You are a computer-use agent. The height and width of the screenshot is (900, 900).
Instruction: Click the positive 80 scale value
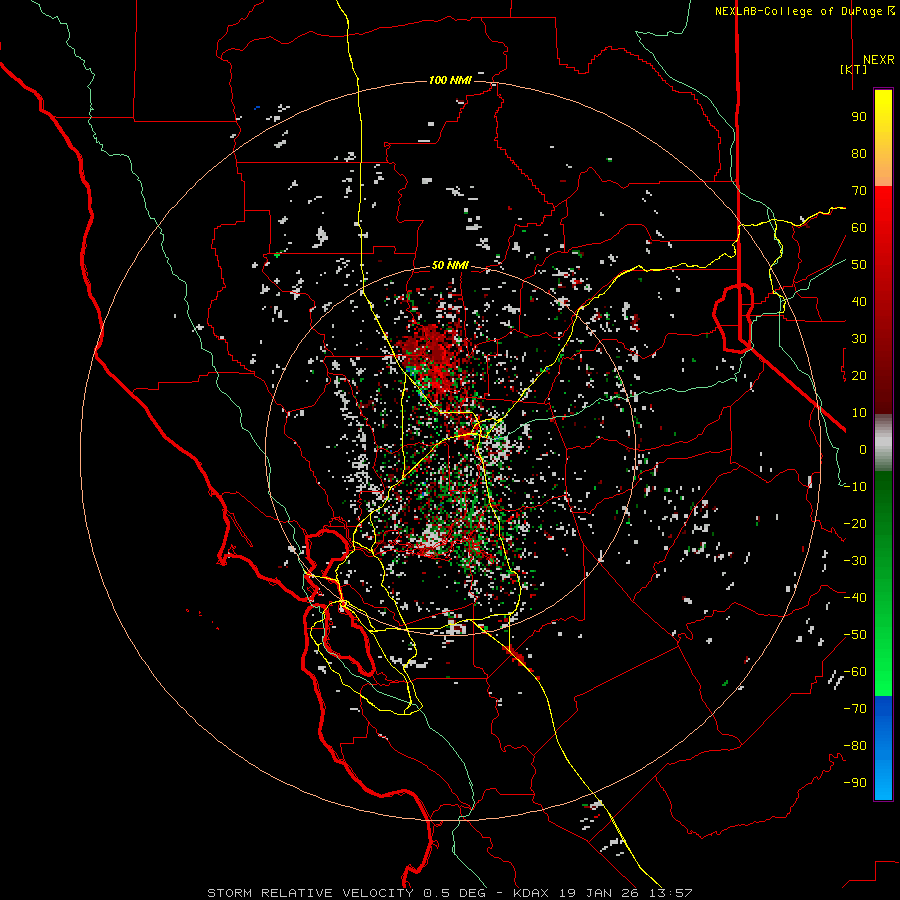point(859,154)
